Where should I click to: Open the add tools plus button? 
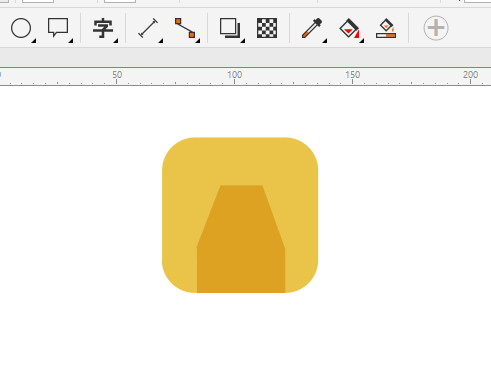[x=436, y=28]
